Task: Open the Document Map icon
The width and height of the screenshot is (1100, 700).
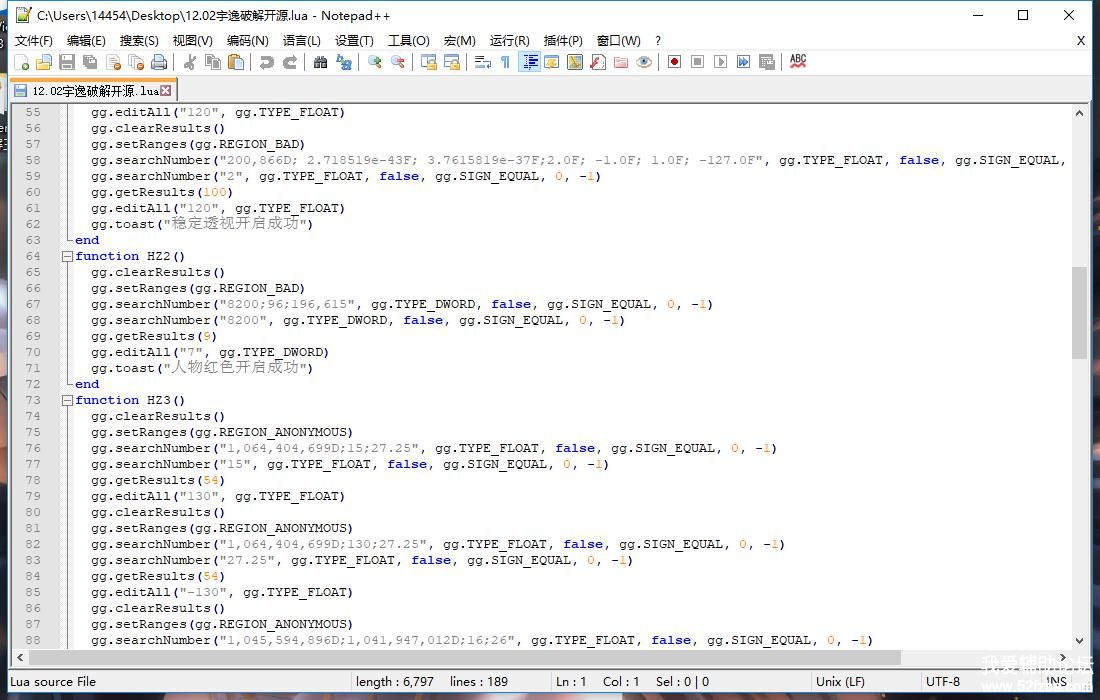Action: (x=575, y=62)
